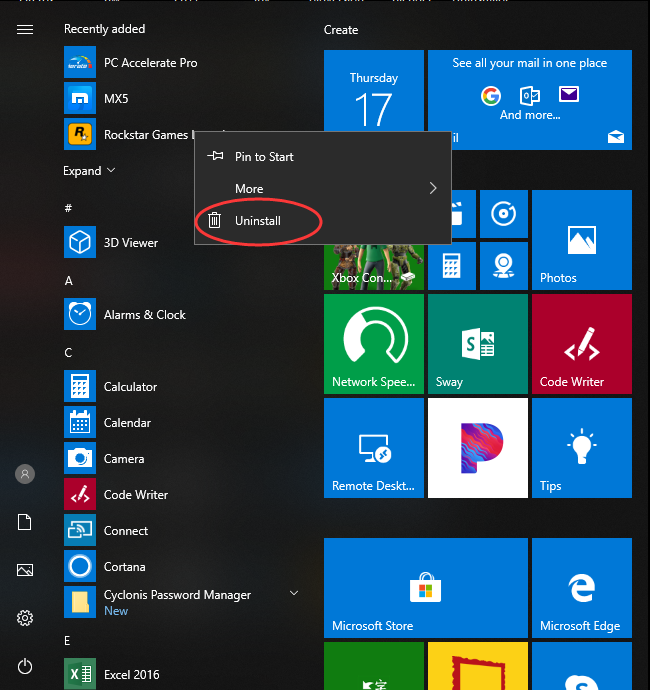Click the Rockstar Games launcher icon

pos(80,134)
